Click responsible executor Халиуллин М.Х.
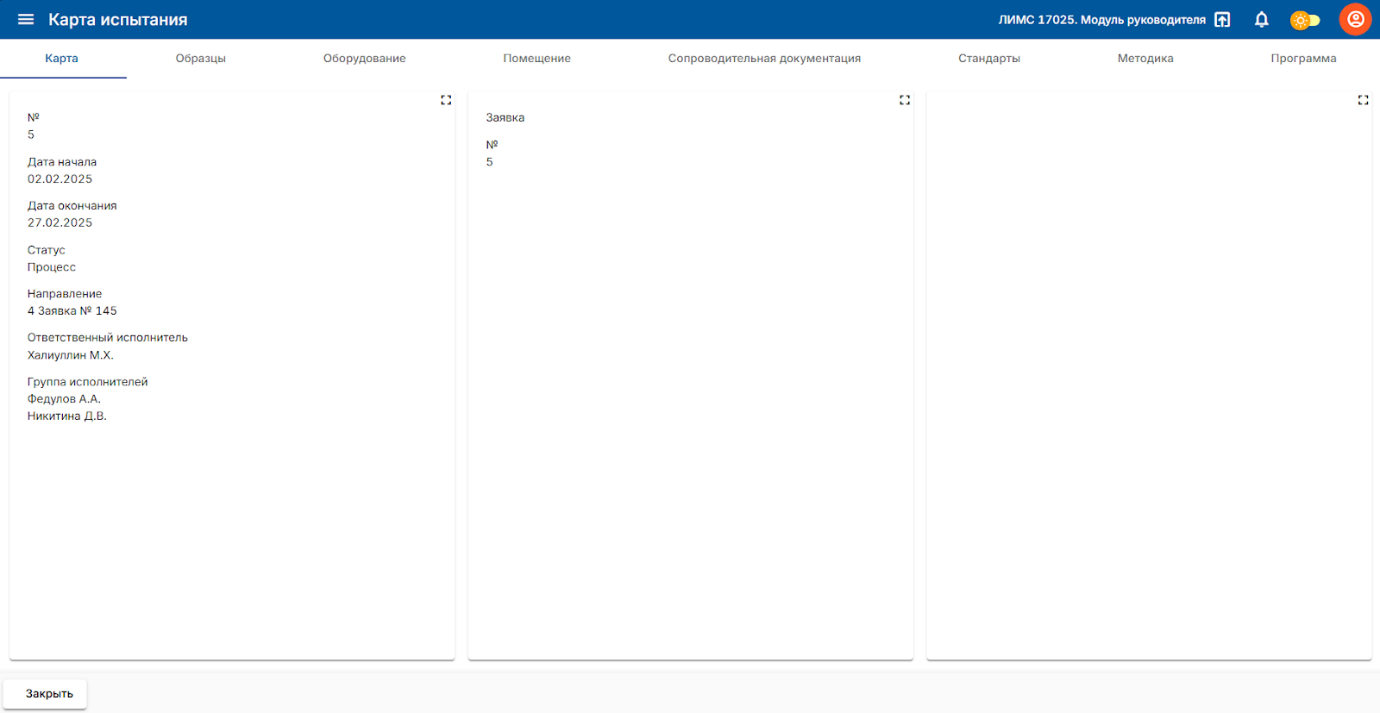This screenshot has height=713, width=1380. pyautogui.click(x=70, y=355)
